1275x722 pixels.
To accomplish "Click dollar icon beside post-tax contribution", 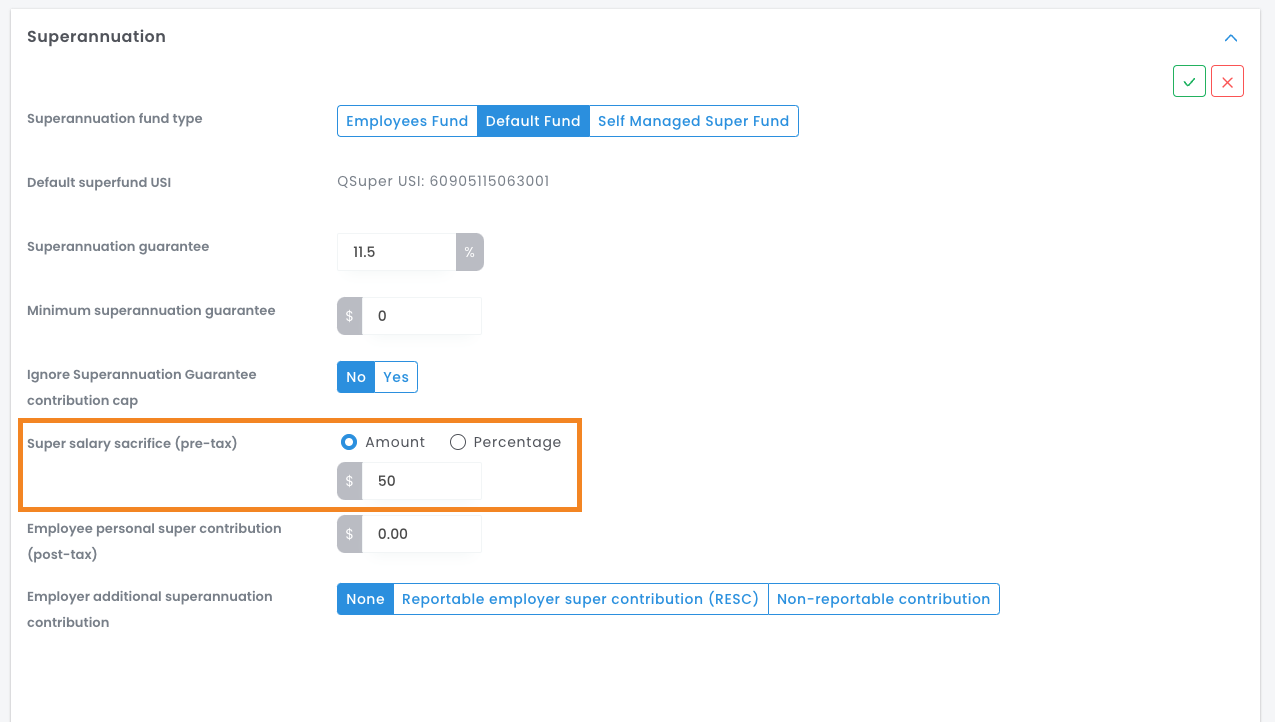I will tap(350, 534).
